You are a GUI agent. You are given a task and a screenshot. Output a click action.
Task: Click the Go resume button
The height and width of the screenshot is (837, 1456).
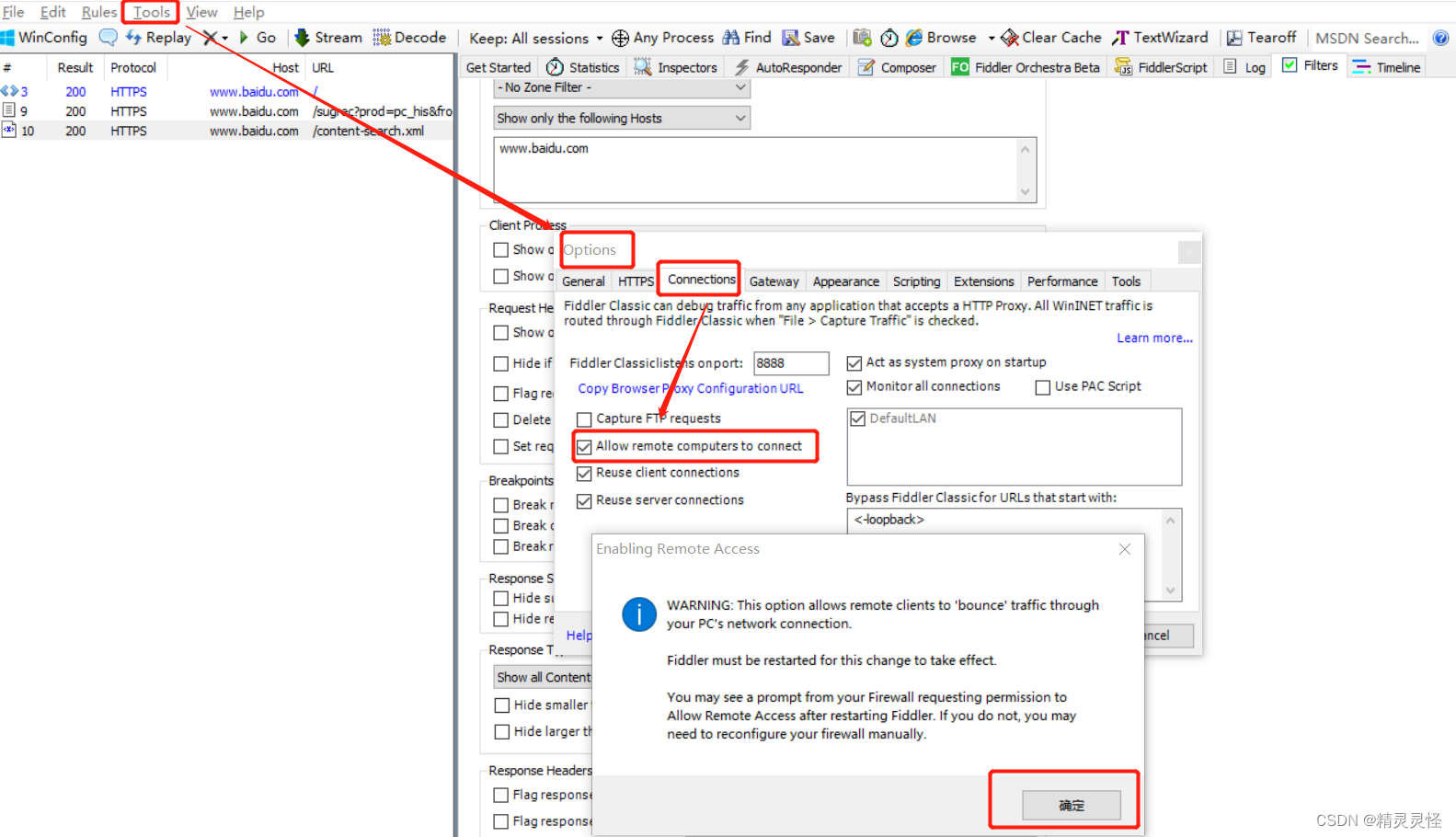click(x=257, y=38)
